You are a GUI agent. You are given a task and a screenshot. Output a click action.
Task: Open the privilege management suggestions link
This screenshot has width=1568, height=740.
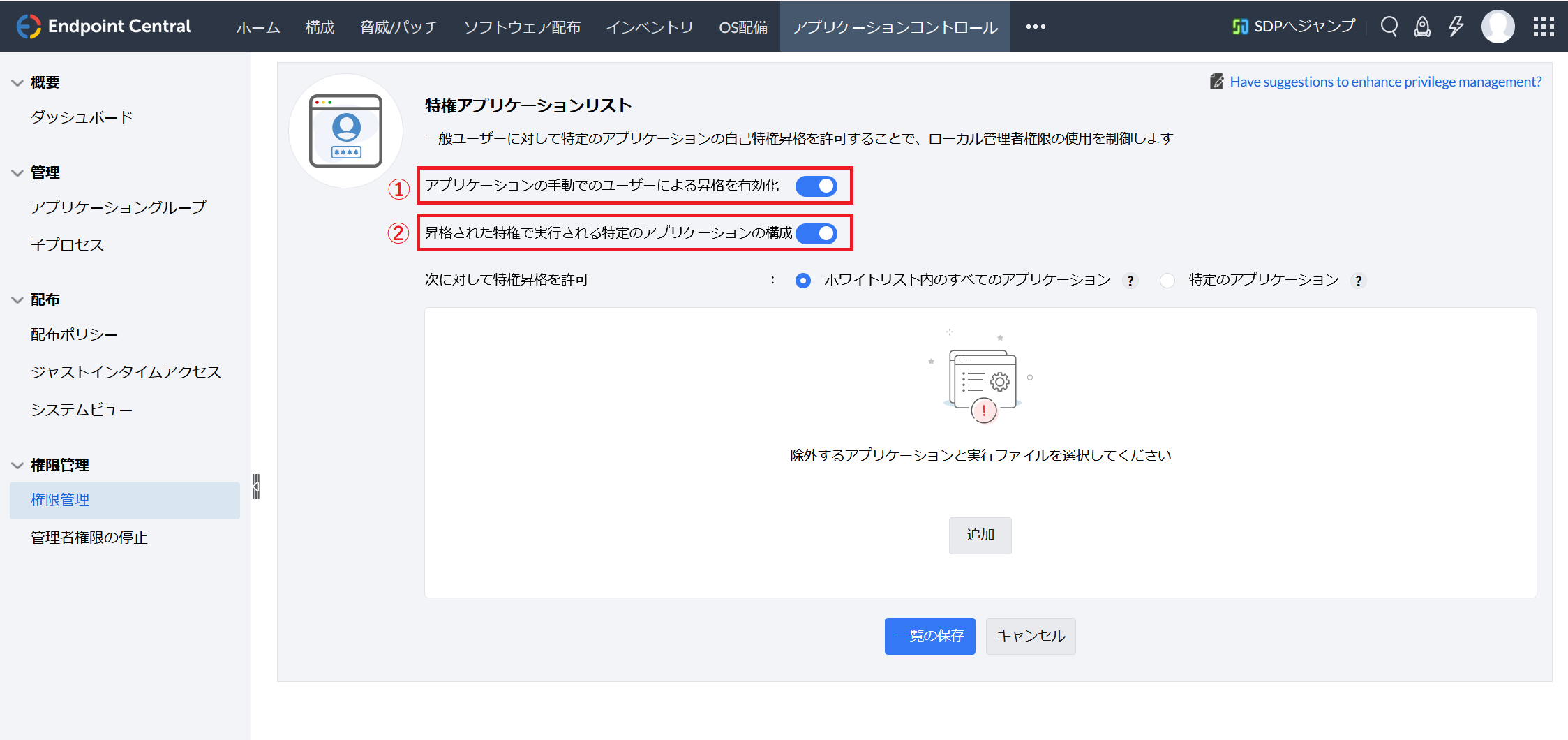[x=1385, y=82]
